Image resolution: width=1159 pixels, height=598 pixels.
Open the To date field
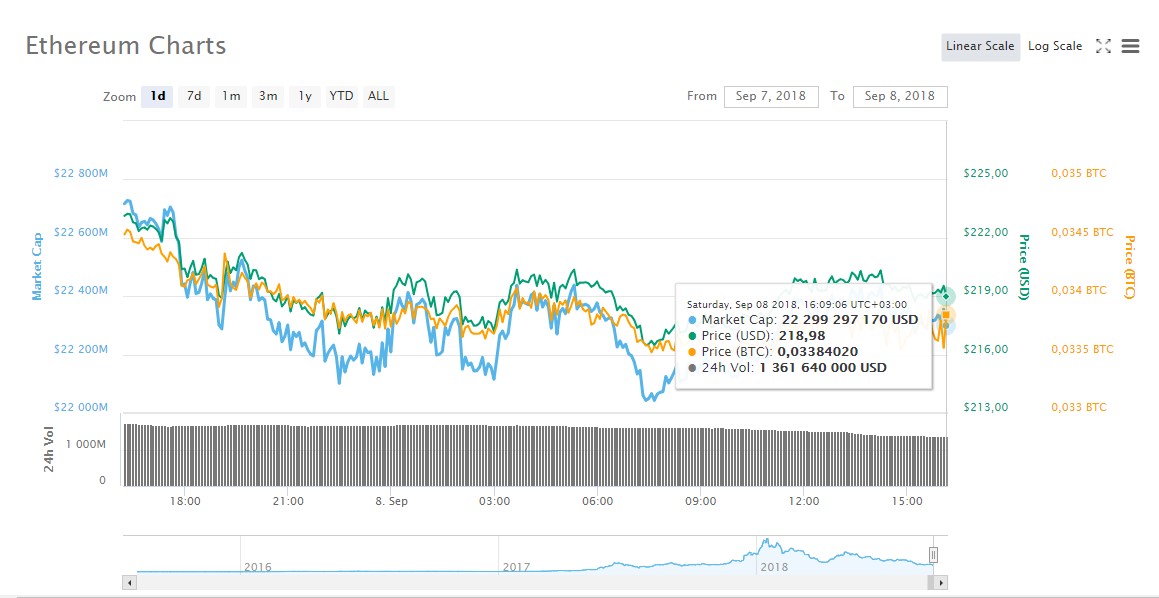tap(899, 96)
